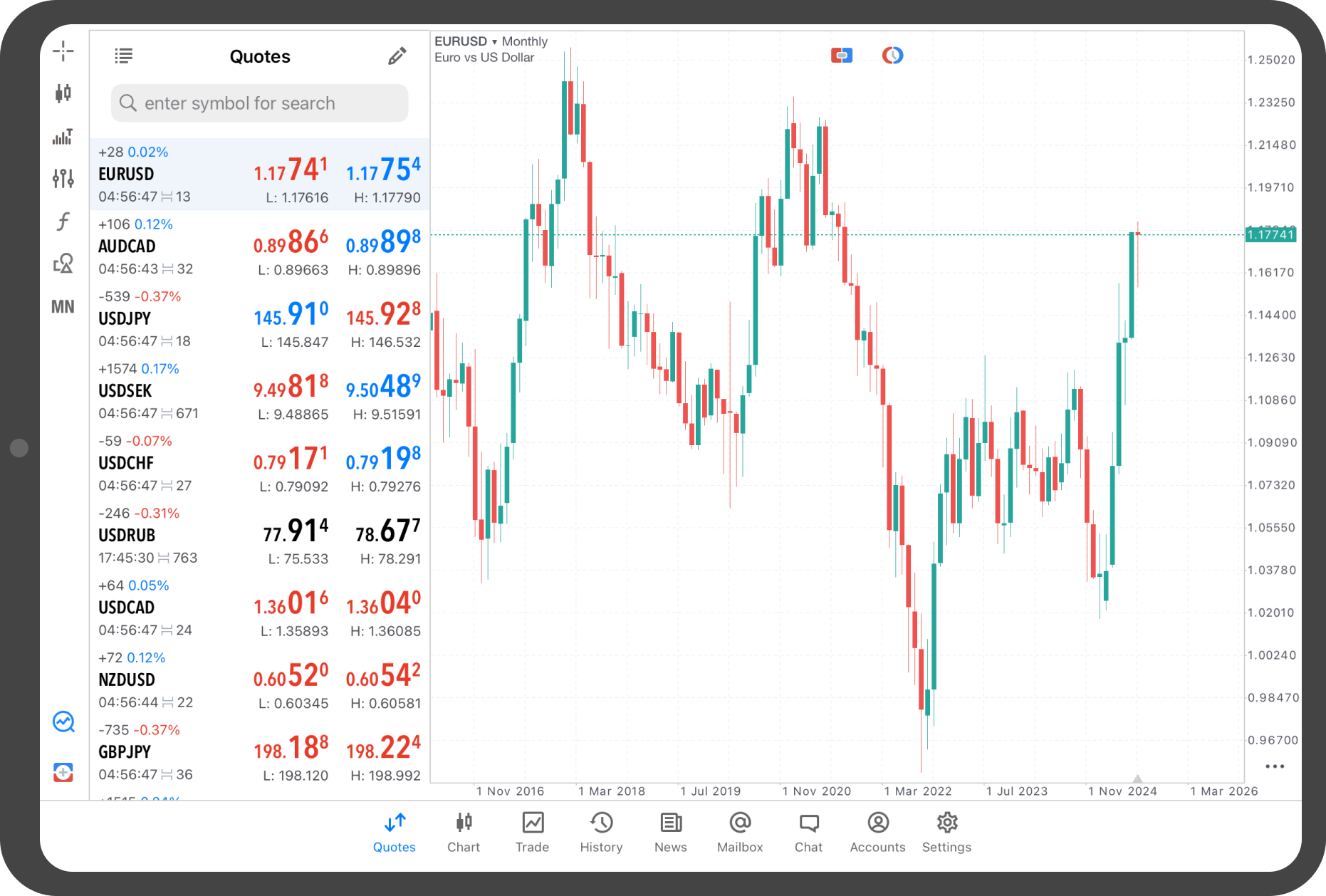Click the 1.25020 price axis label
Viewport: 1326px width, 896px height.
tap(1271, 60)
